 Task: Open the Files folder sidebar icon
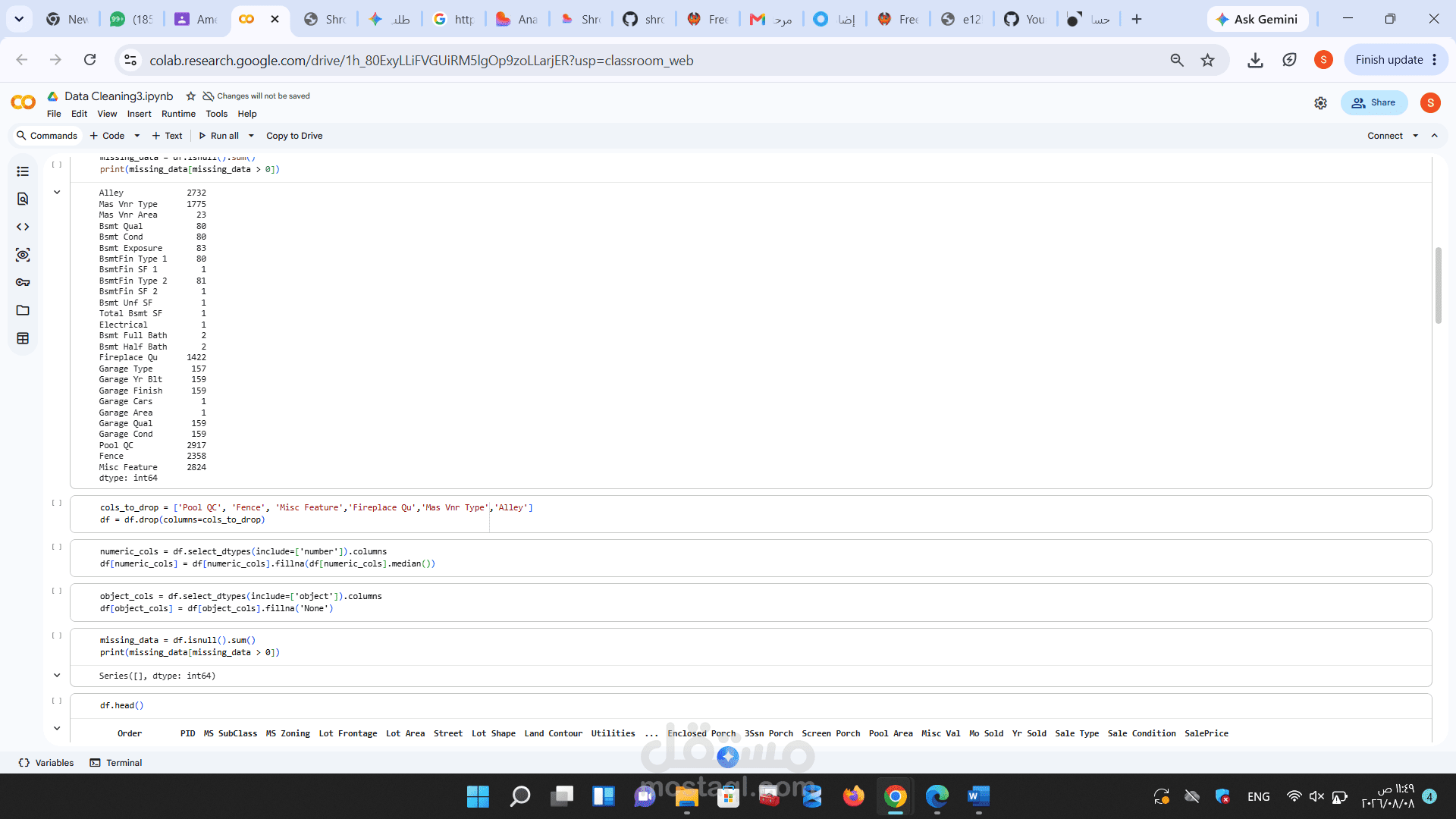coord(23,310)
